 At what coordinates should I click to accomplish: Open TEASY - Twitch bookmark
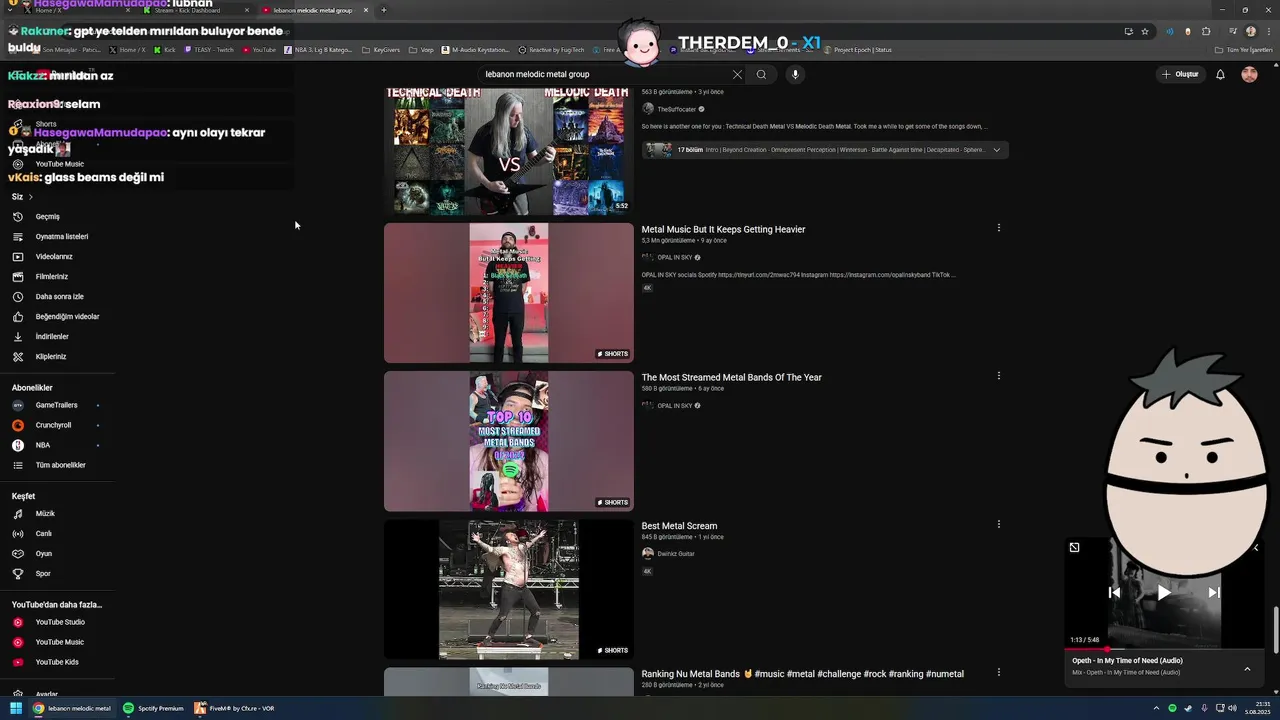(x=208, y=49)
